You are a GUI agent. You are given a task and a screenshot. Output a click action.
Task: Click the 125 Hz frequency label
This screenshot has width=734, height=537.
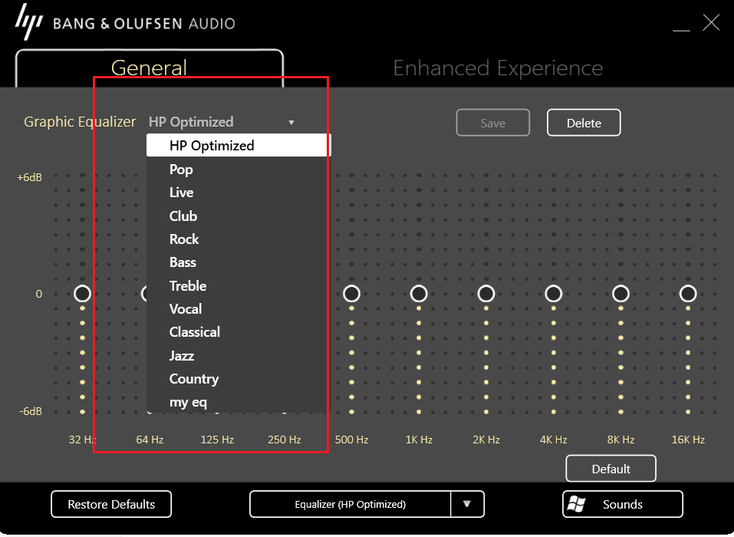[217, 440]
